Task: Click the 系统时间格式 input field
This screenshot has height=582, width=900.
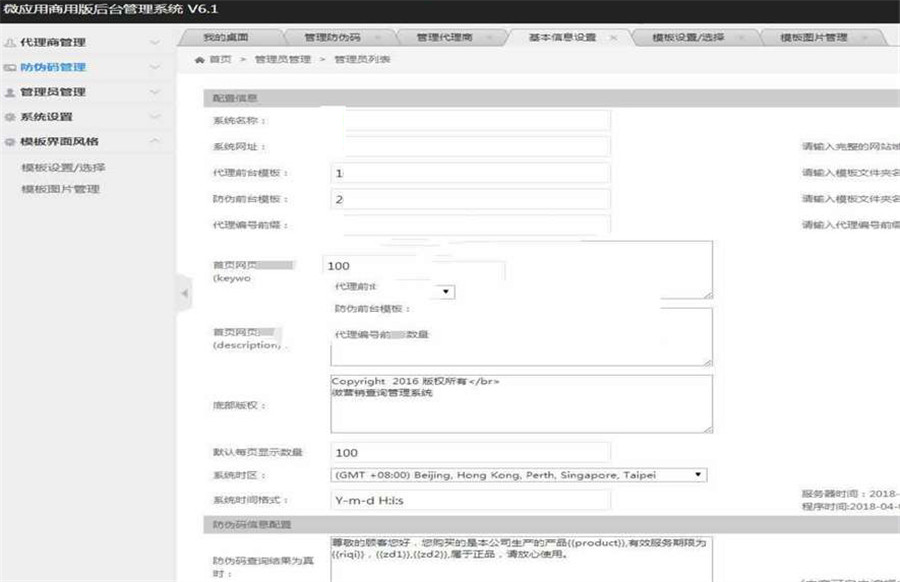Action: tap(470, 500)
